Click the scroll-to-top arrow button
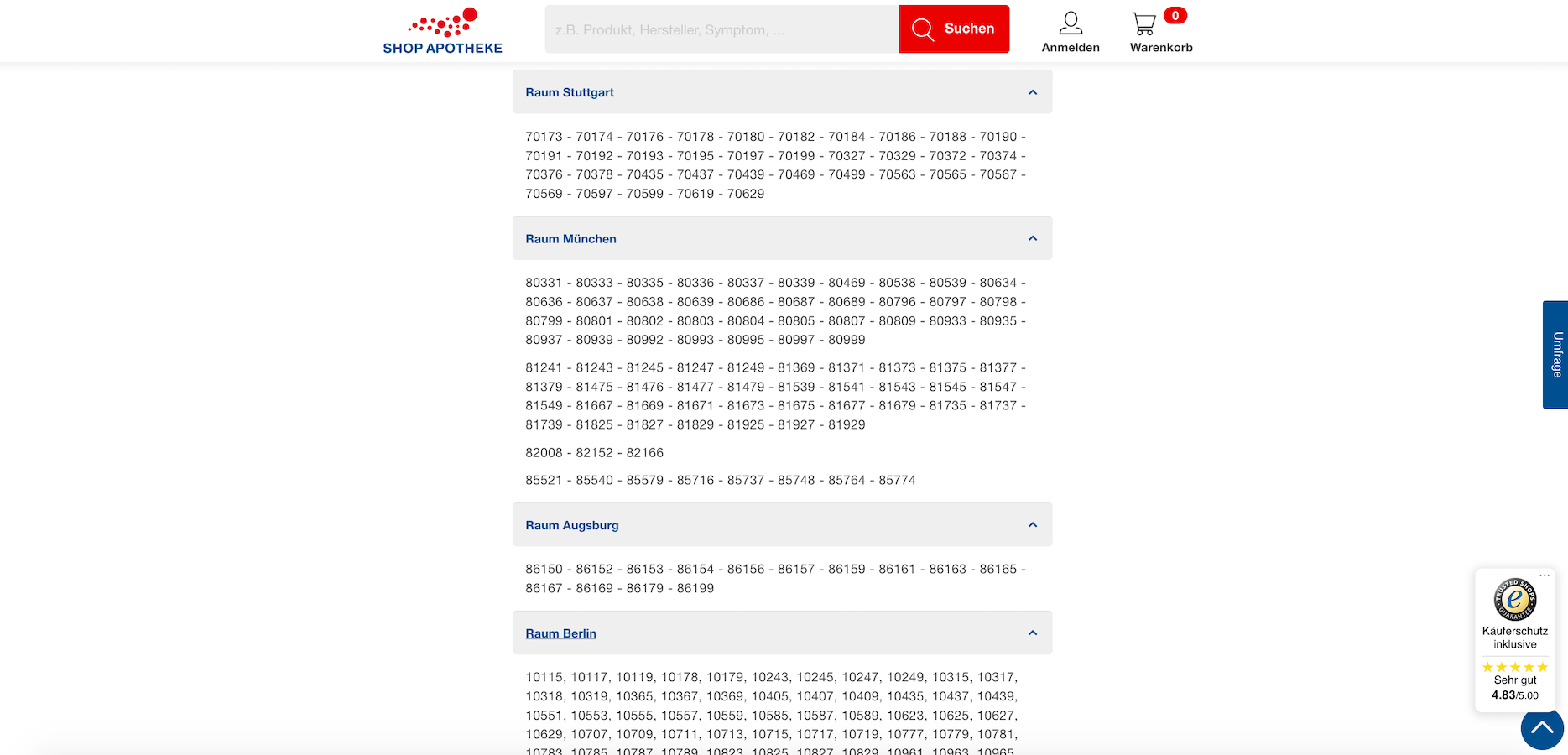 (x=1542, y=728)
